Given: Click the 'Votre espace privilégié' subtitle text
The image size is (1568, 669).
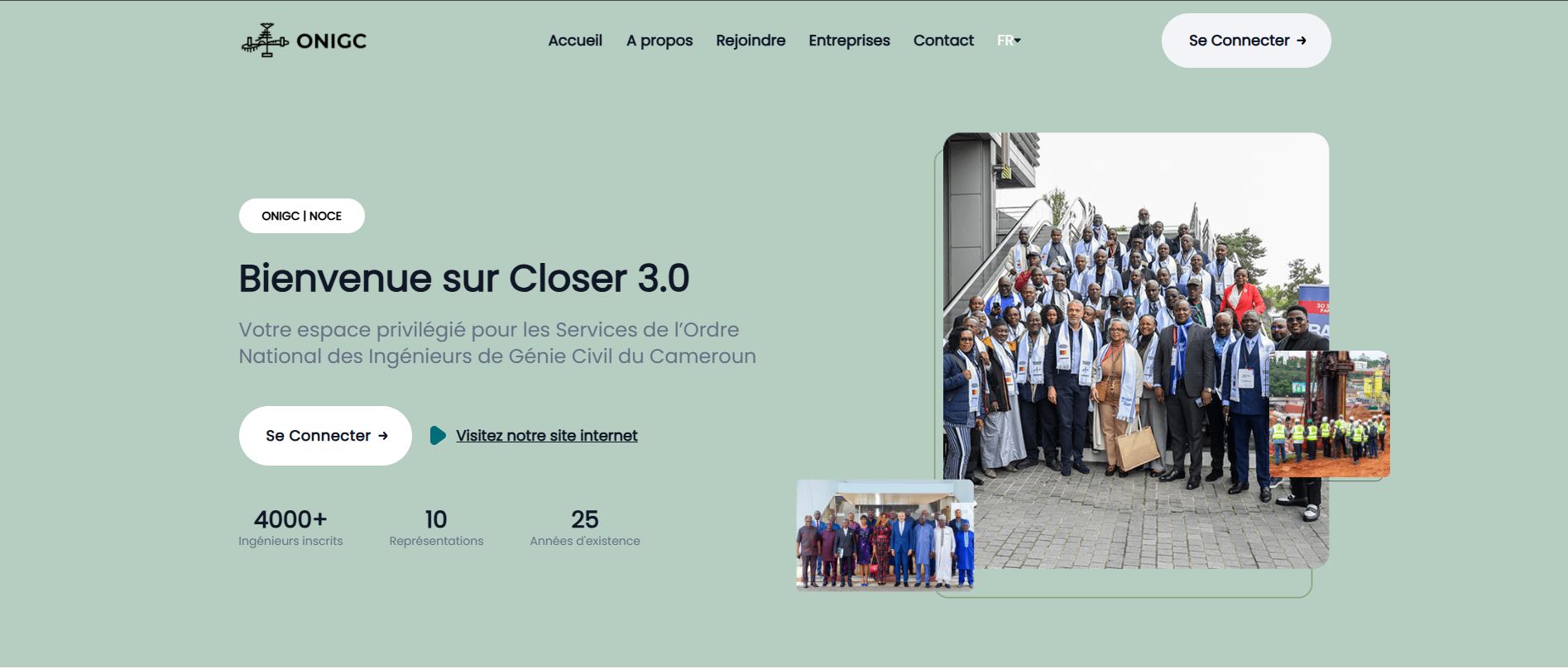Looking at the screenshot, I should (x=497, y=343).
